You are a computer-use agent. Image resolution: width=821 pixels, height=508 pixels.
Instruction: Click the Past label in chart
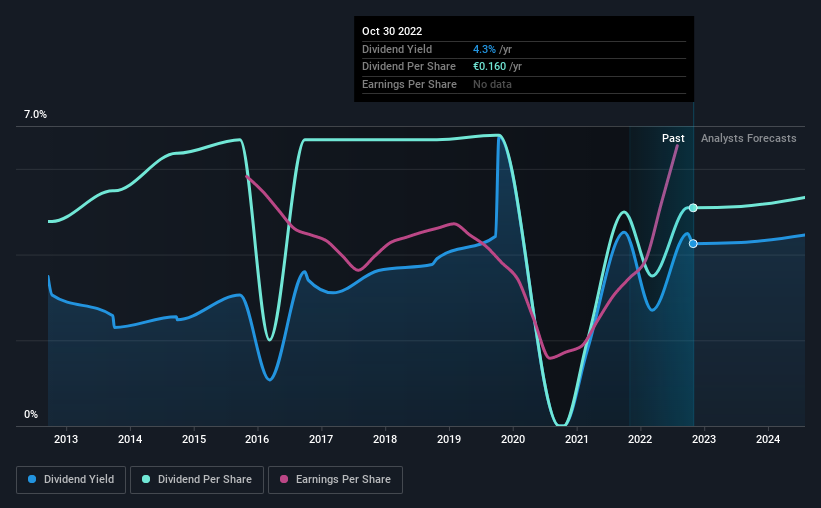coord(673,138)
